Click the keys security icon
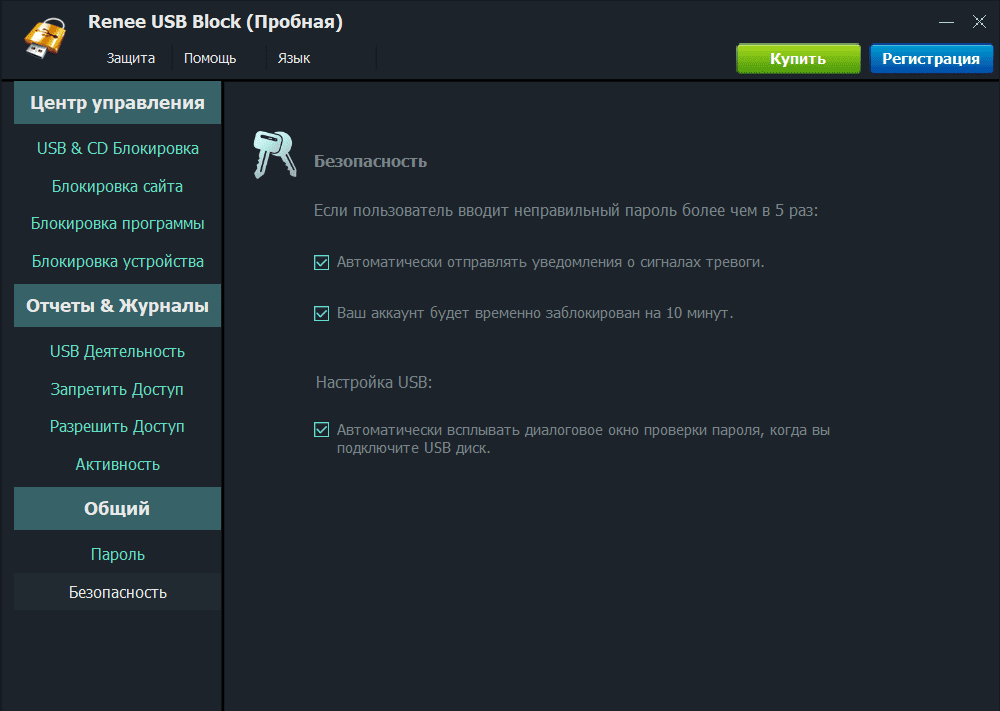Viewport: 1000px width, 711px height. pos(273,155)
